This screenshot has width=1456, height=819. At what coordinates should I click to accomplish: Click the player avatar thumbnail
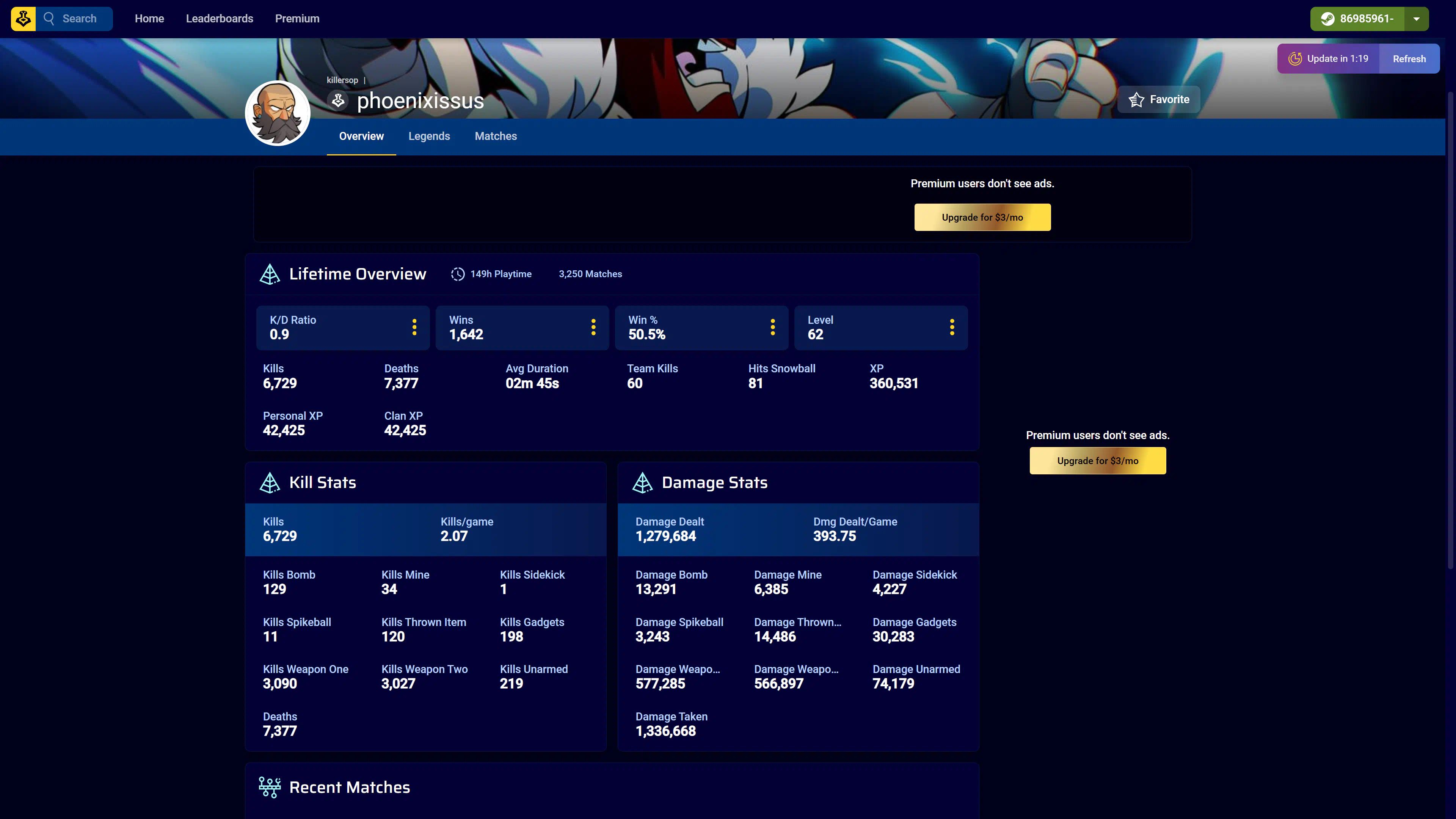pyautogui.click(x=278, y=113)
